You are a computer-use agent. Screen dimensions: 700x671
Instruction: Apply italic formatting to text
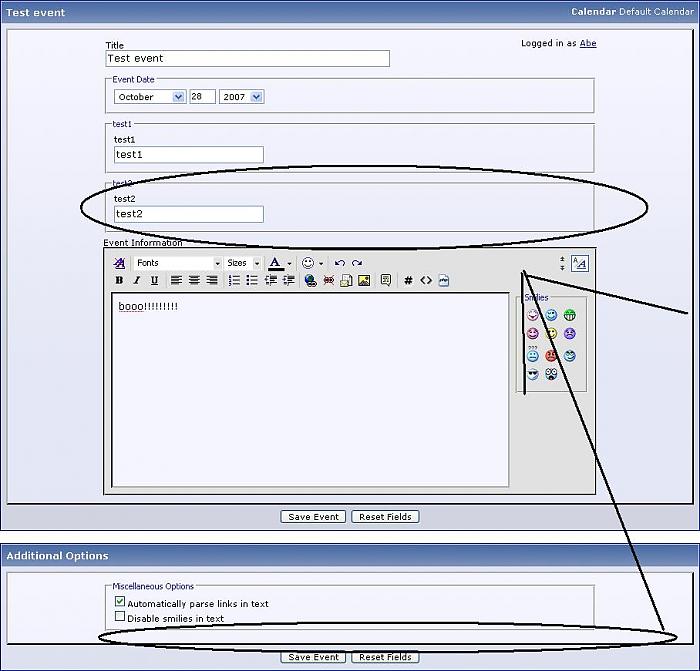136,281
